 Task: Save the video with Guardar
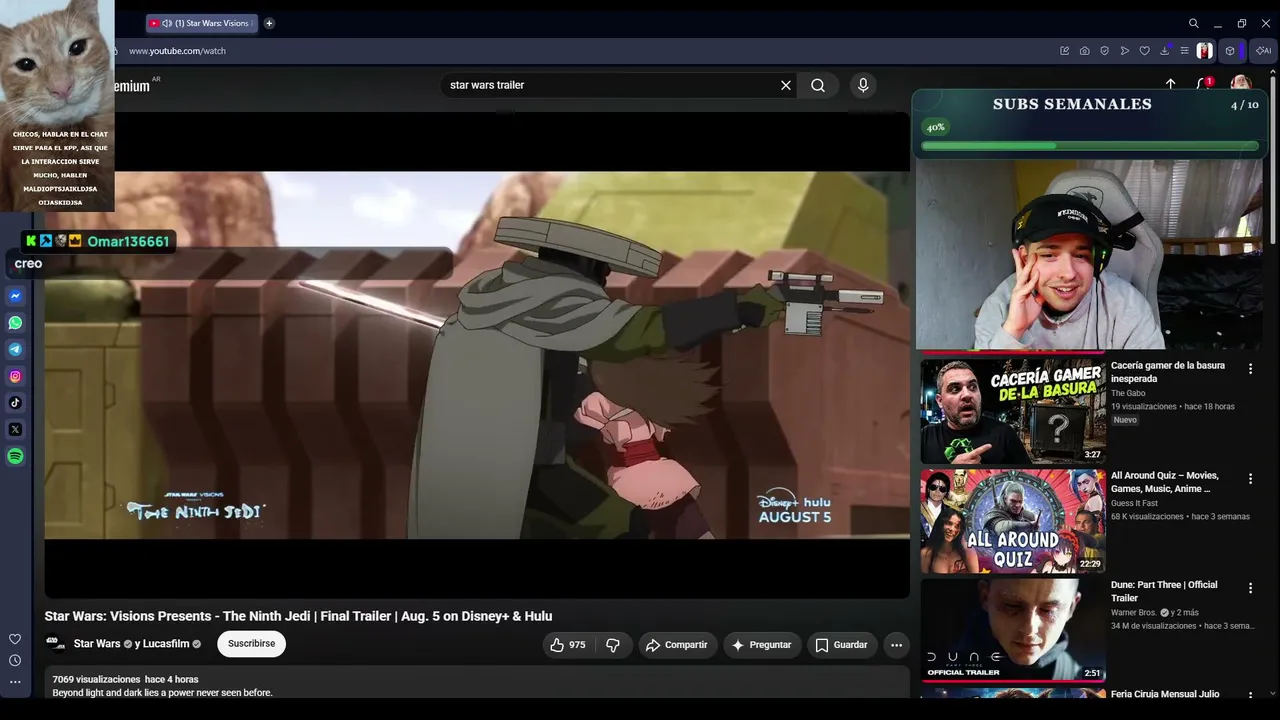coord(842,645)
